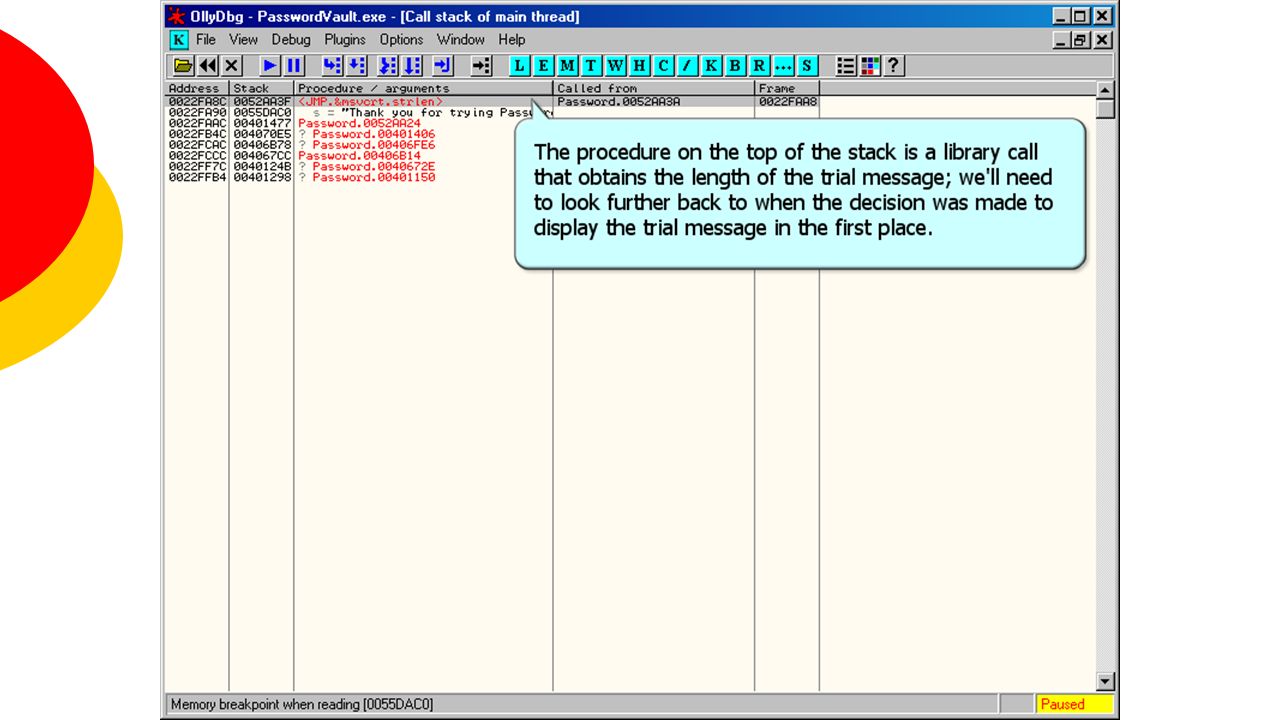Viewport: 1280px width, 720px height.
Task: Click address 0022FA90 in Address column
Action: point(197,113)
